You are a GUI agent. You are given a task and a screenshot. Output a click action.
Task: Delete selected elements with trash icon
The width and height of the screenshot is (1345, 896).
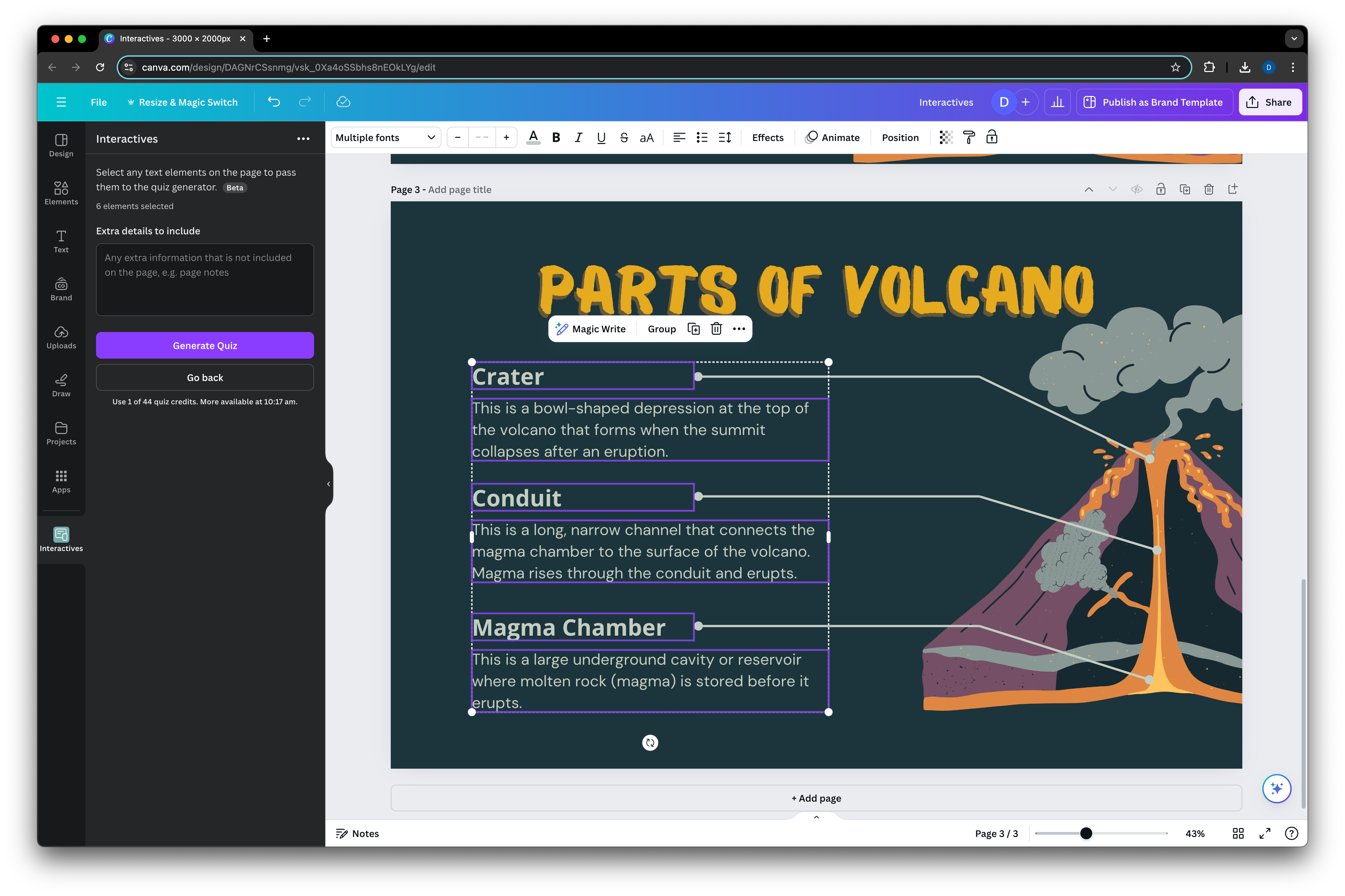pyautogui.click(x=716, y=329)
